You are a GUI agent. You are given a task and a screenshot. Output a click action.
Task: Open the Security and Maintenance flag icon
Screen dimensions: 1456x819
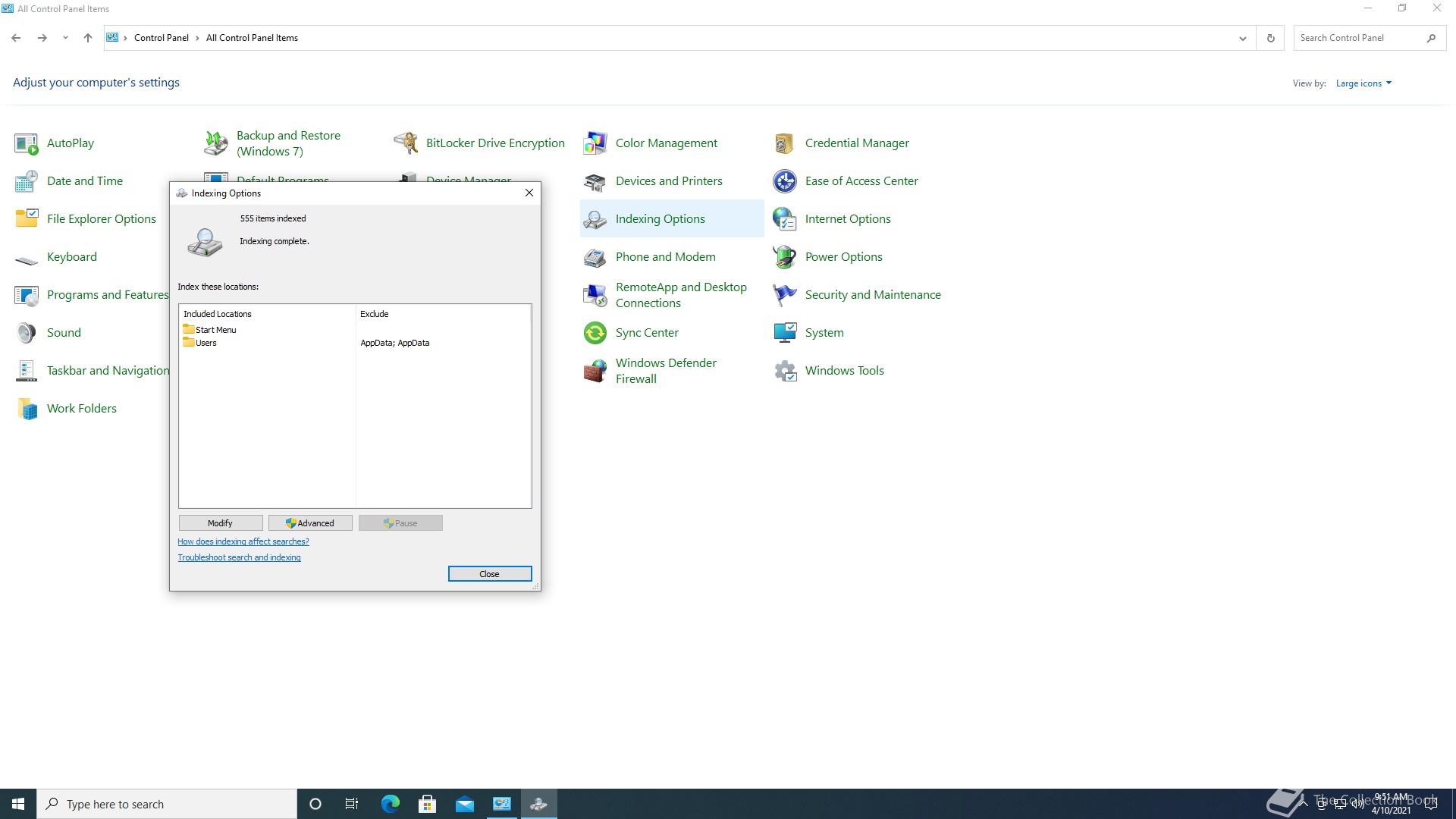click(784, 295)
